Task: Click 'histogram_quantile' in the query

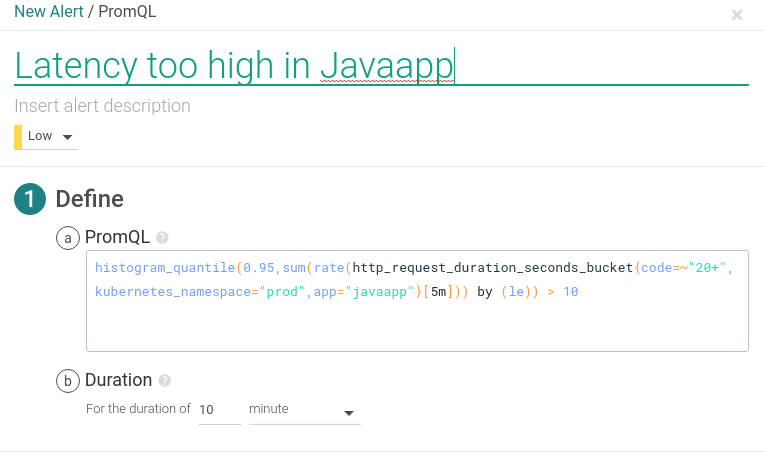Action: point(165,268)
